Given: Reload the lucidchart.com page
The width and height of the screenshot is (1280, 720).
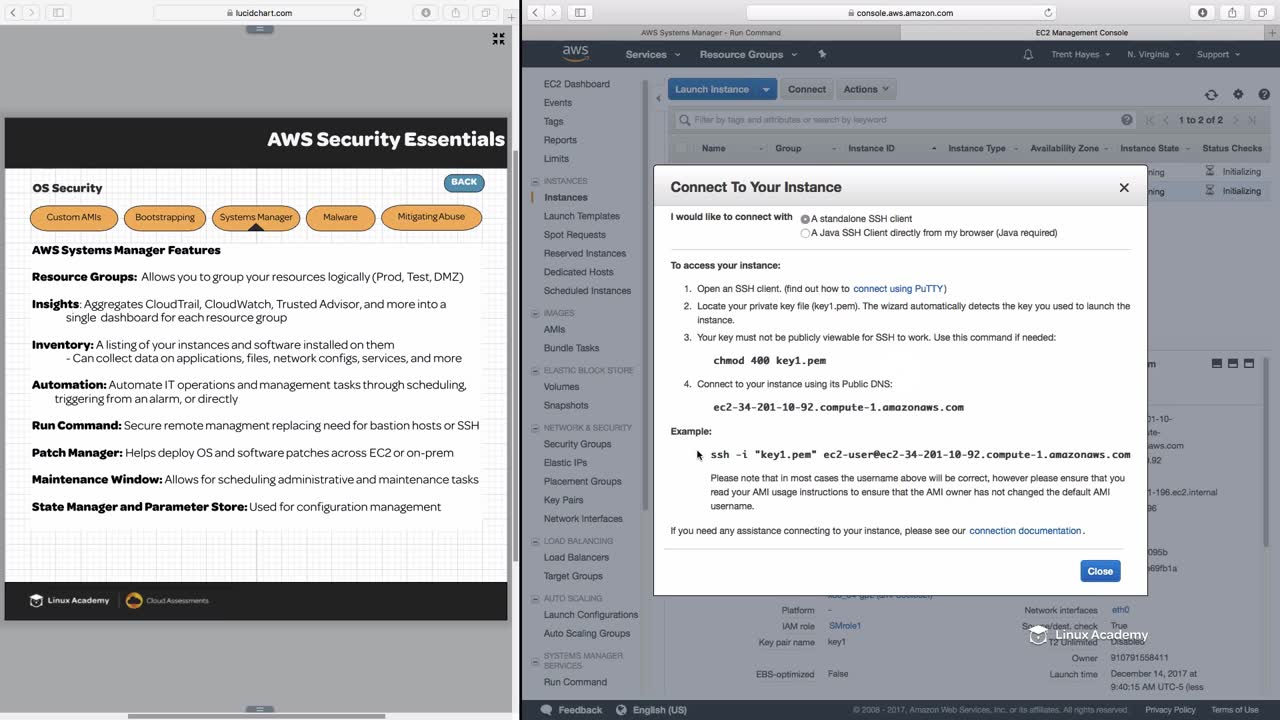Looking at the screenshot, I should 357,13.
